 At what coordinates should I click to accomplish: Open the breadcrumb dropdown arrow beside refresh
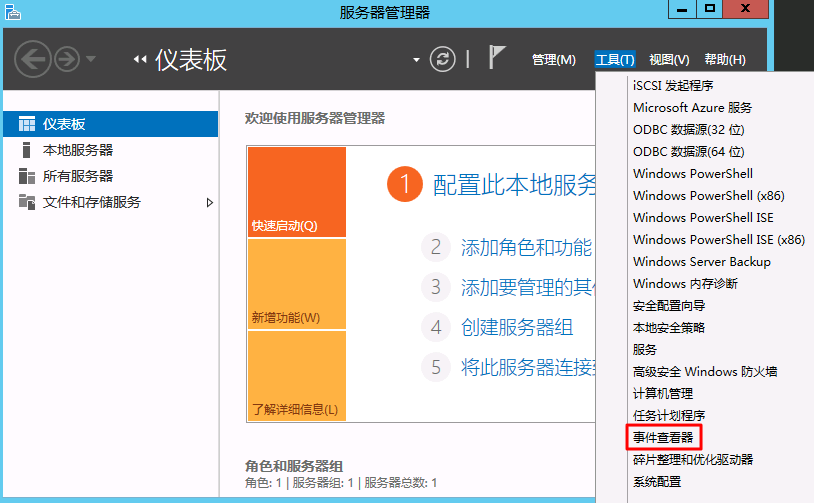coord(416,60)
